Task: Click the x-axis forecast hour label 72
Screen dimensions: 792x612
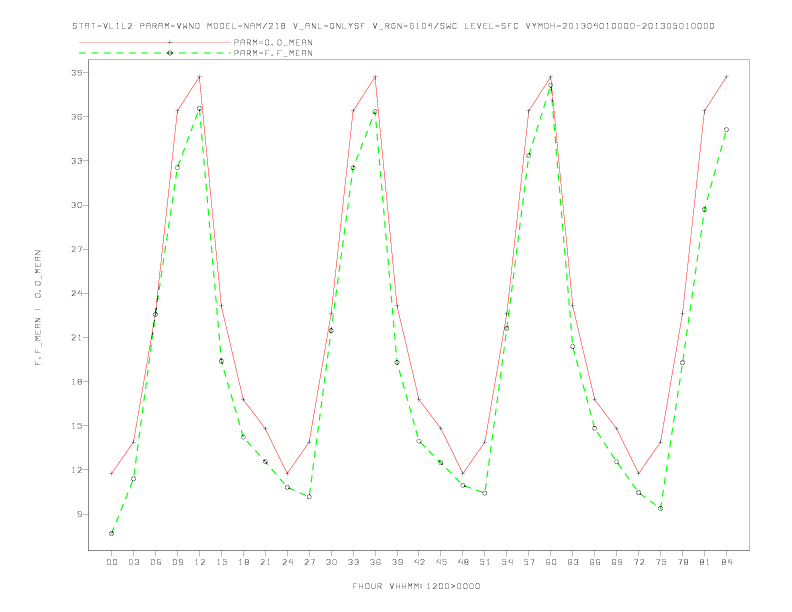Action: click(x=639, y=562)
